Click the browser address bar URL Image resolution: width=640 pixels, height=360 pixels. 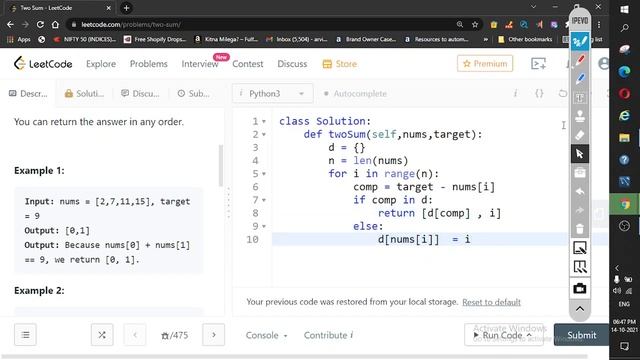[x=131, y=24]
